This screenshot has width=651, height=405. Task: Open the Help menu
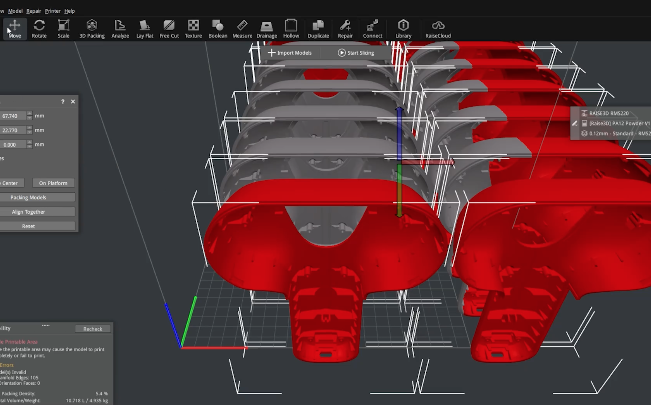click(69, 10)
